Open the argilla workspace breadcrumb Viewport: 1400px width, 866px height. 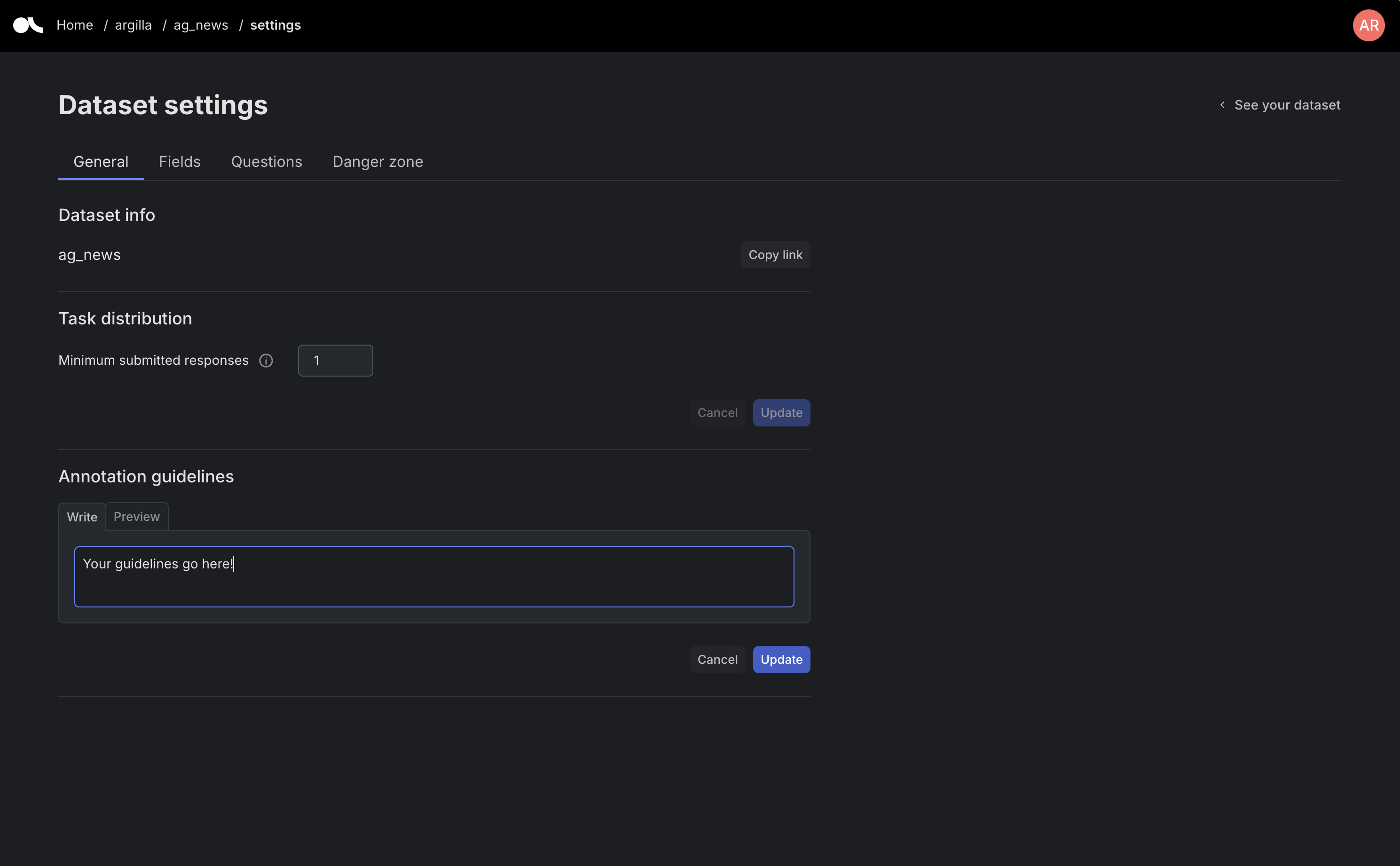pyautogui.click(x=133, y=25)
